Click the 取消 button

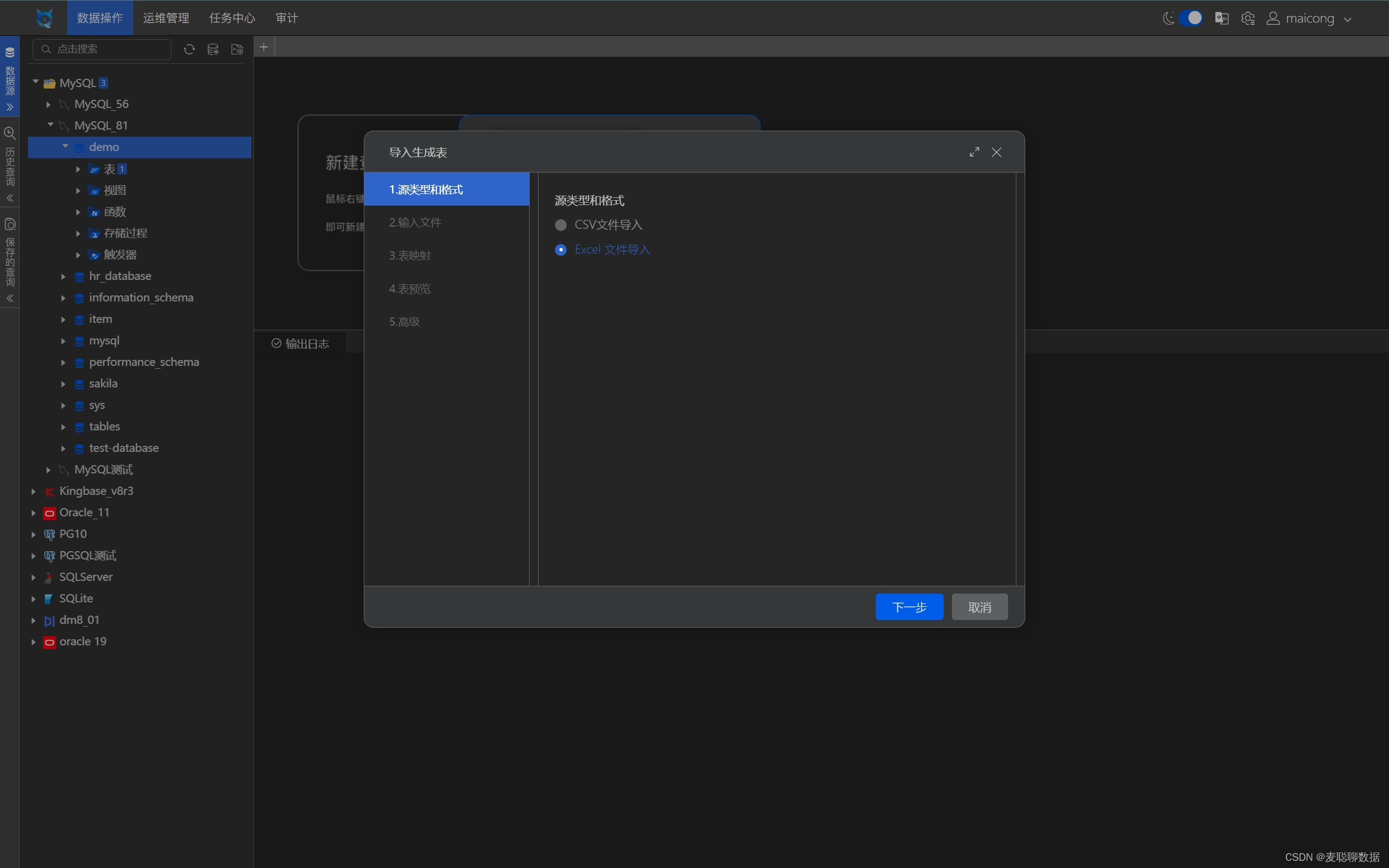(979, 607)
